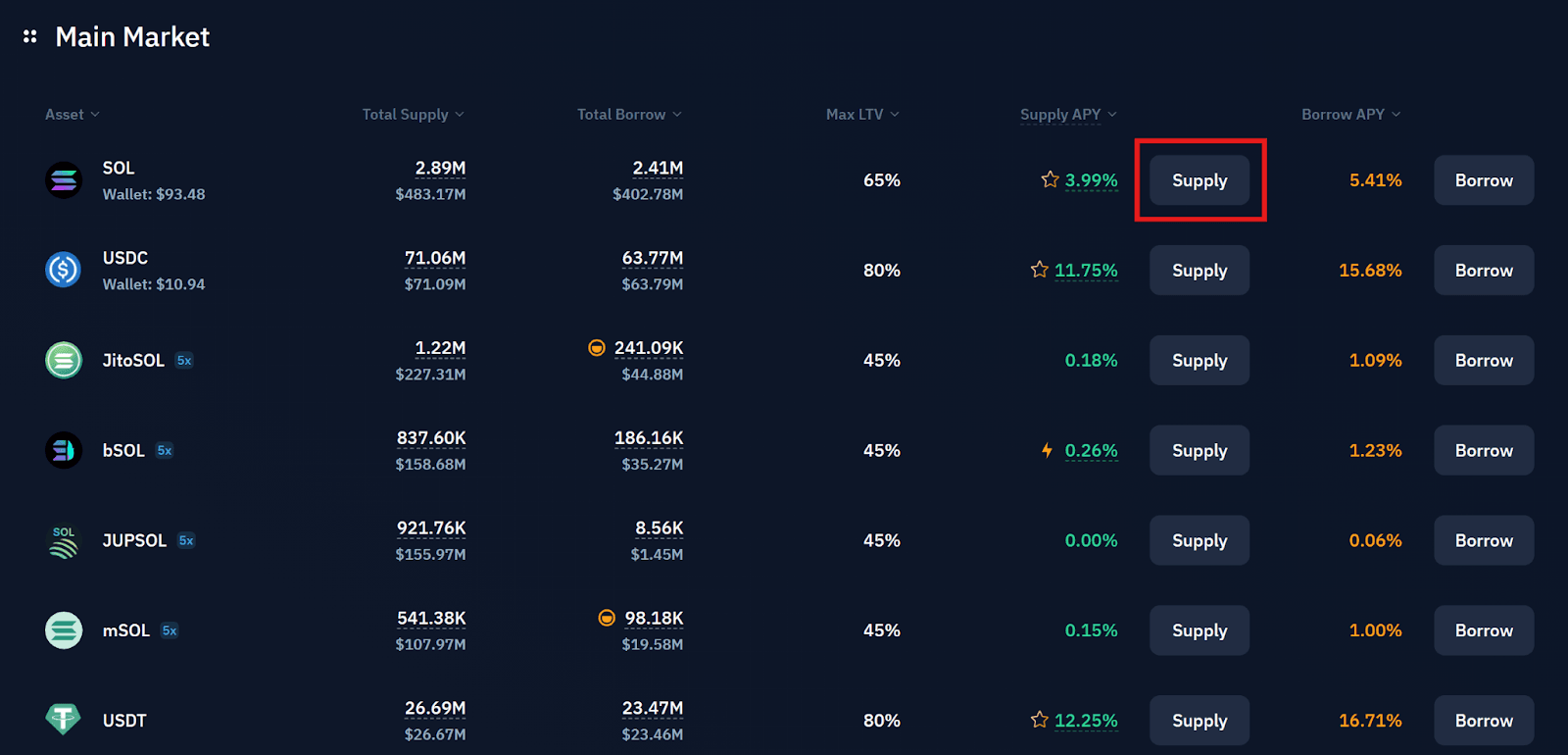
Task: Click the SOL token icon
Action: point(64,180)
